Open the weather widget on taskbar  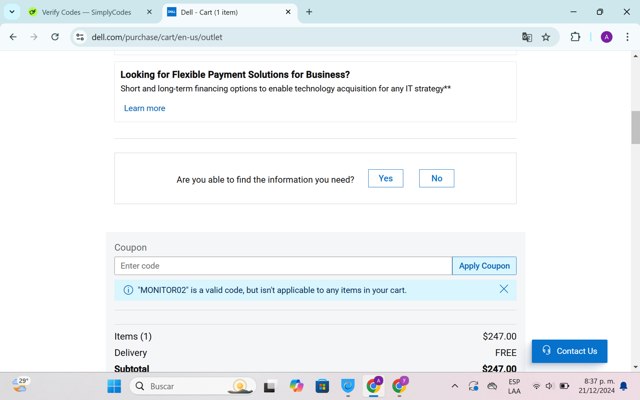[20, 385]
